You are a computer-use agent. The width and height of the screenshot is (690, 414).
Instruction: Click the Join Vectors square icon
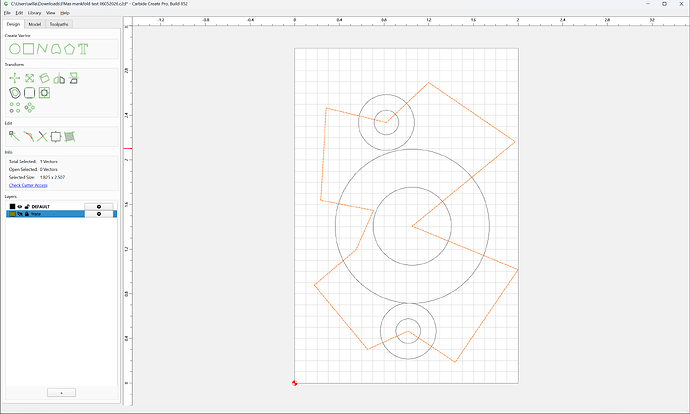(56, 137)
